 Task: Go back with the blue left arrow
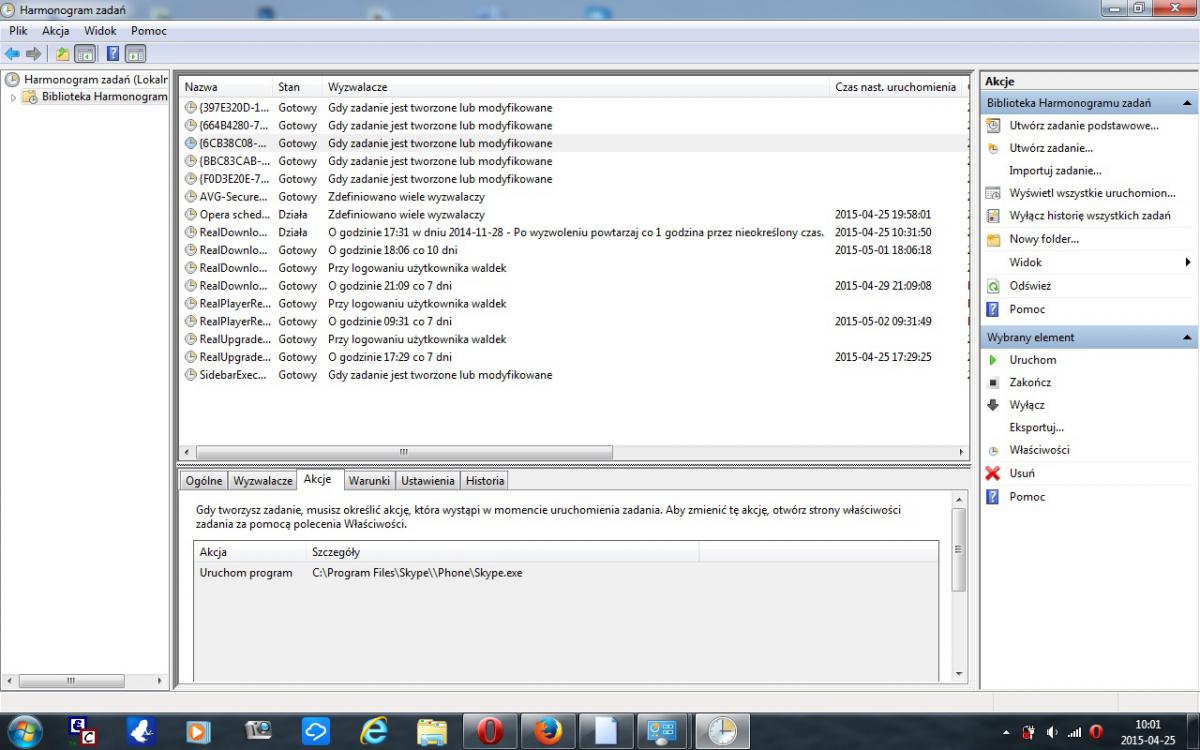coord(12,53)
